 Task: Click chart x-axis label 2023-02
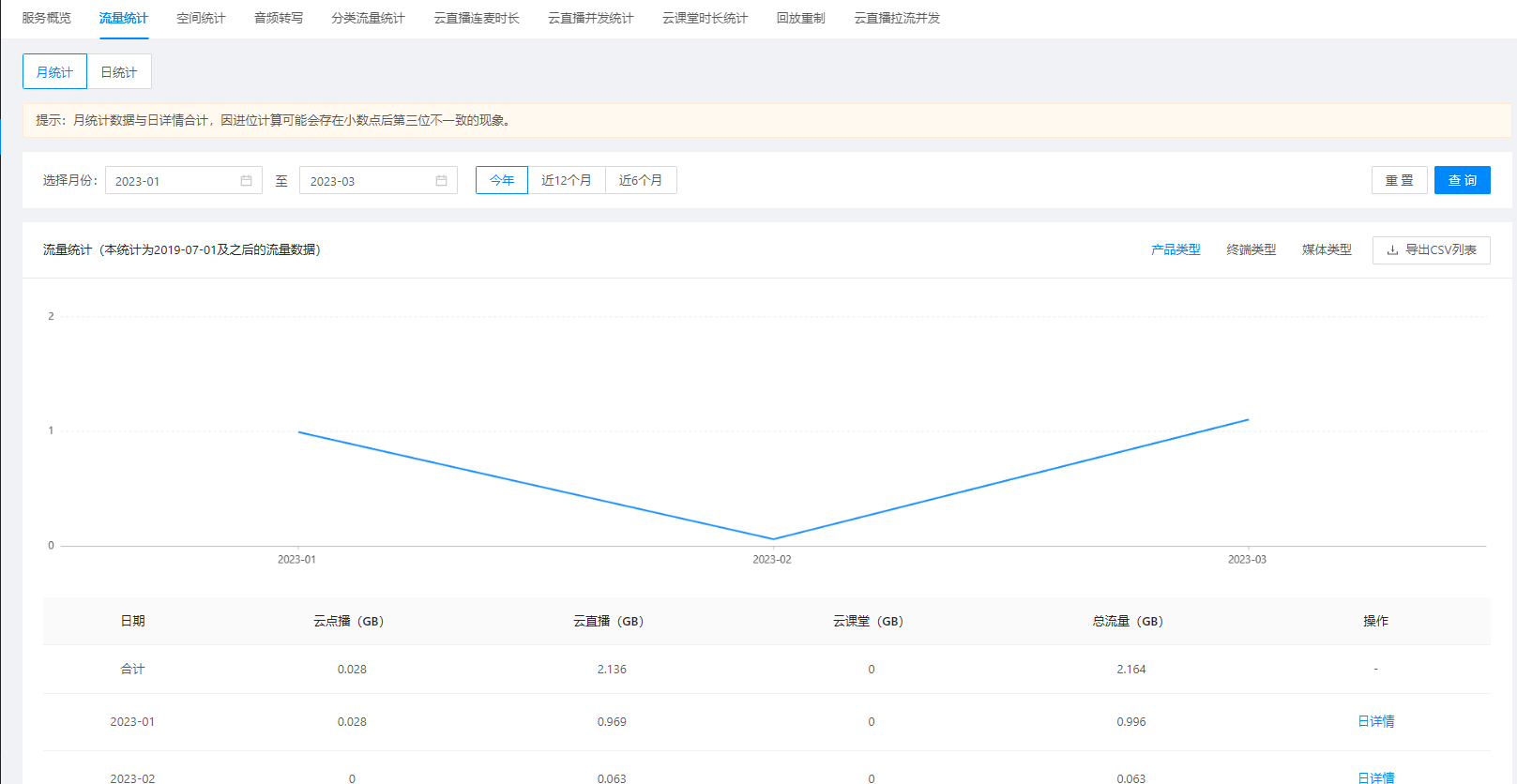coord(772,559)
